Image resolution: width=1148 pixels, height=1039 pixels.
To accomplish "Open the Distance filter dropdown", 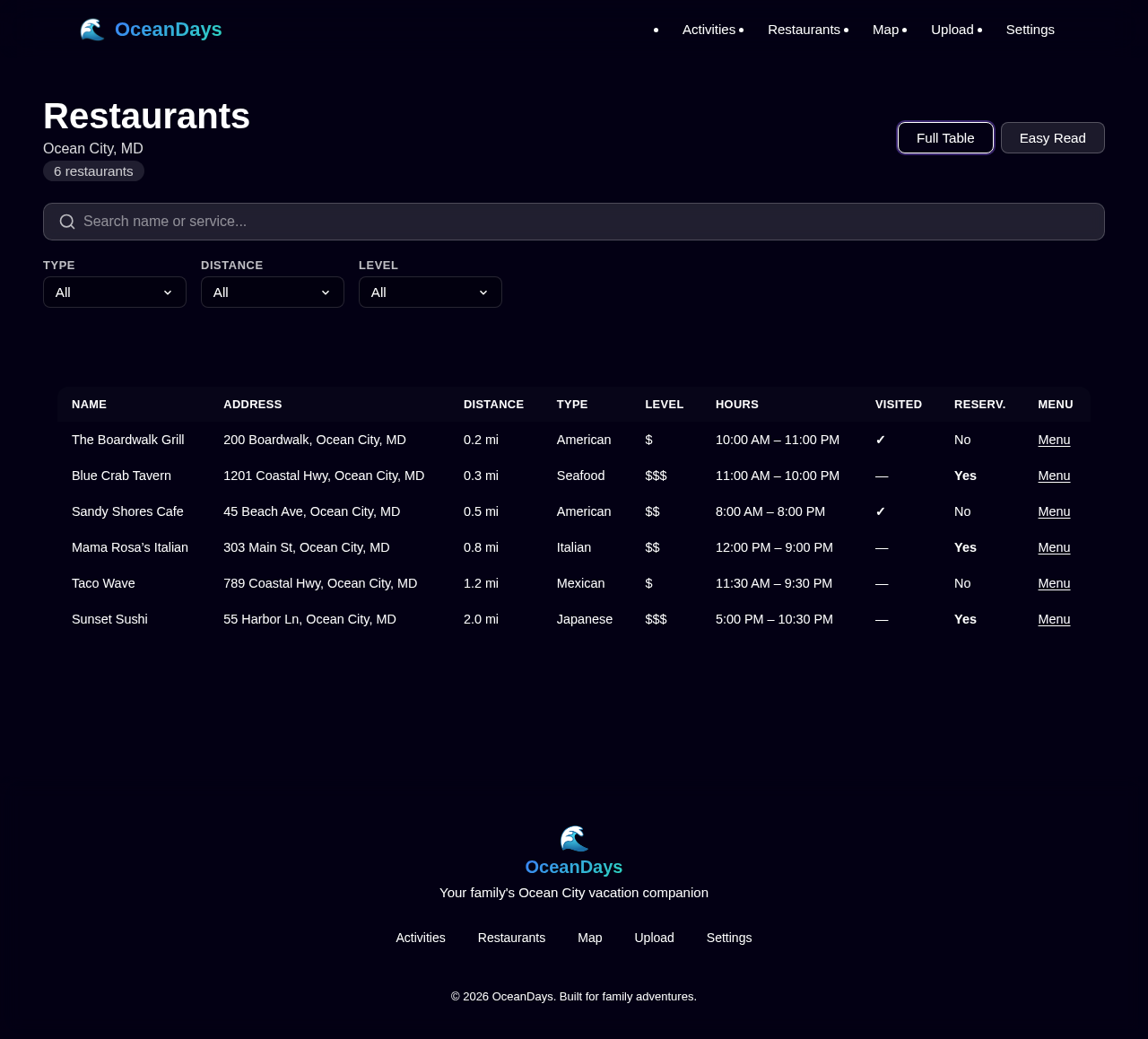I will tap(273, 292).
